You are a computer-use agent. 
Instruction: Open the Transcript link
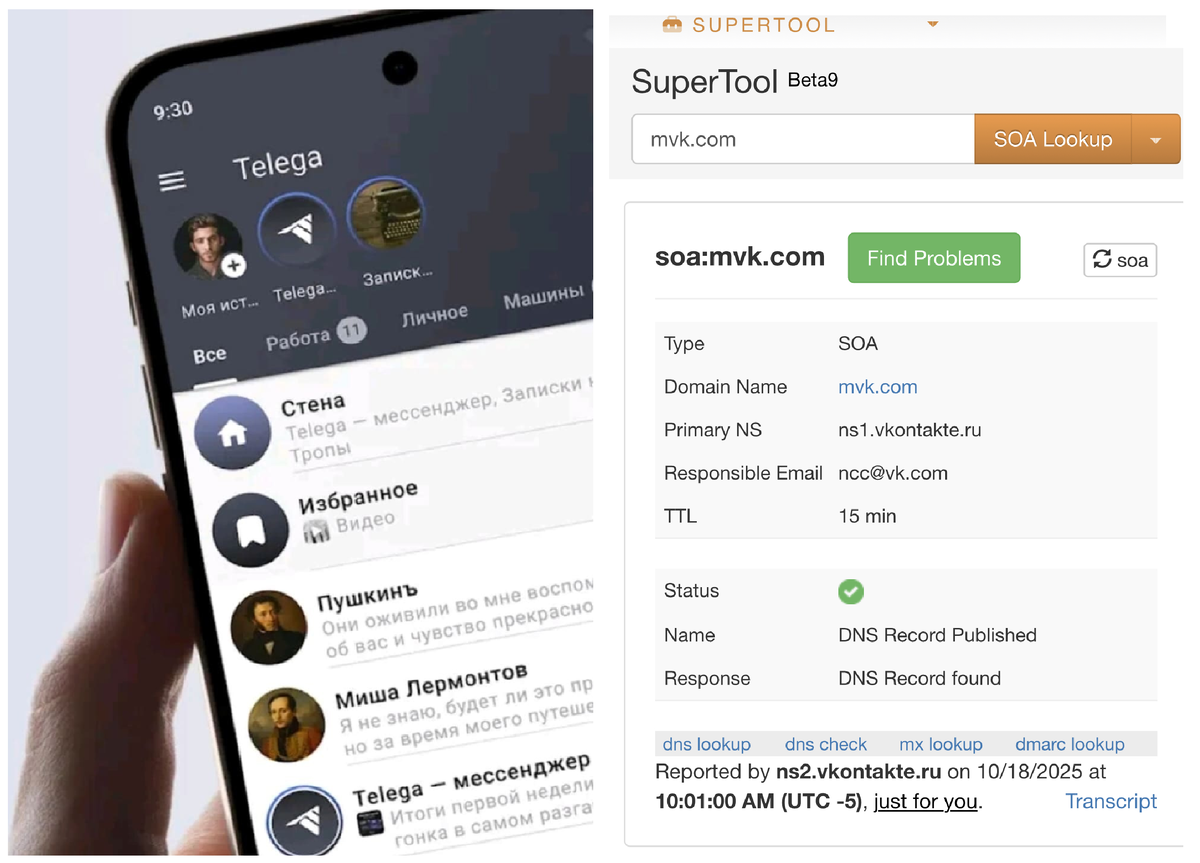1111,801
